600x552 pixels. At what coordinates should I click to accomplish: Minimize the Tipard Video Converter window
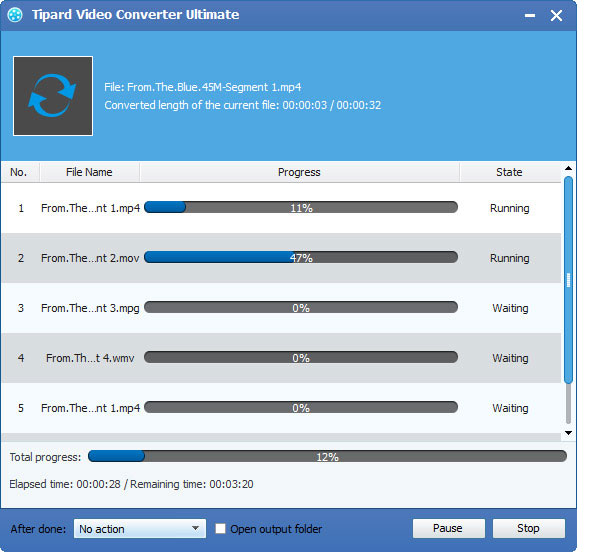pos(530,16)
